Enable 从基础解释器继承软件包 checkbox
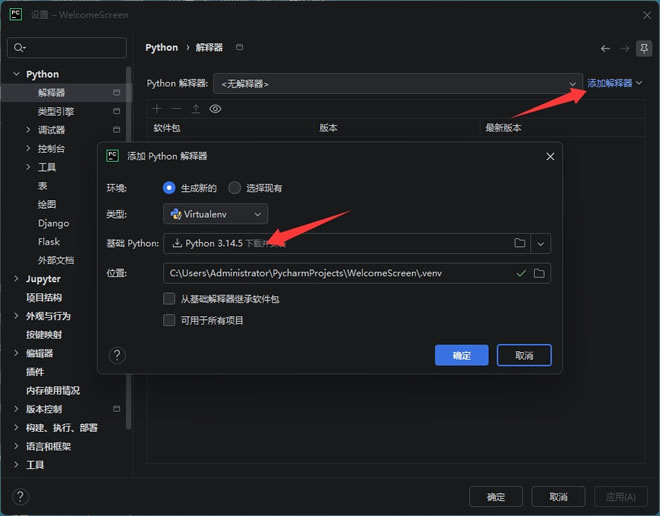660x516 pixels. click(x=169, y=299)
